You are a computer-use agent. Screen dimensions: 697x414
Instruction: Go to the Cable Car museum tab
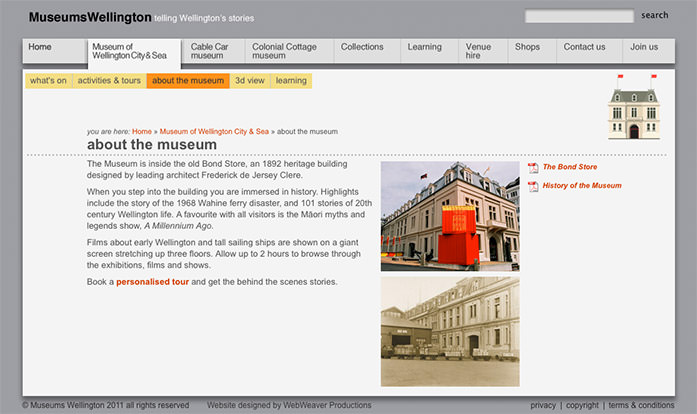[x=214, y=51]
